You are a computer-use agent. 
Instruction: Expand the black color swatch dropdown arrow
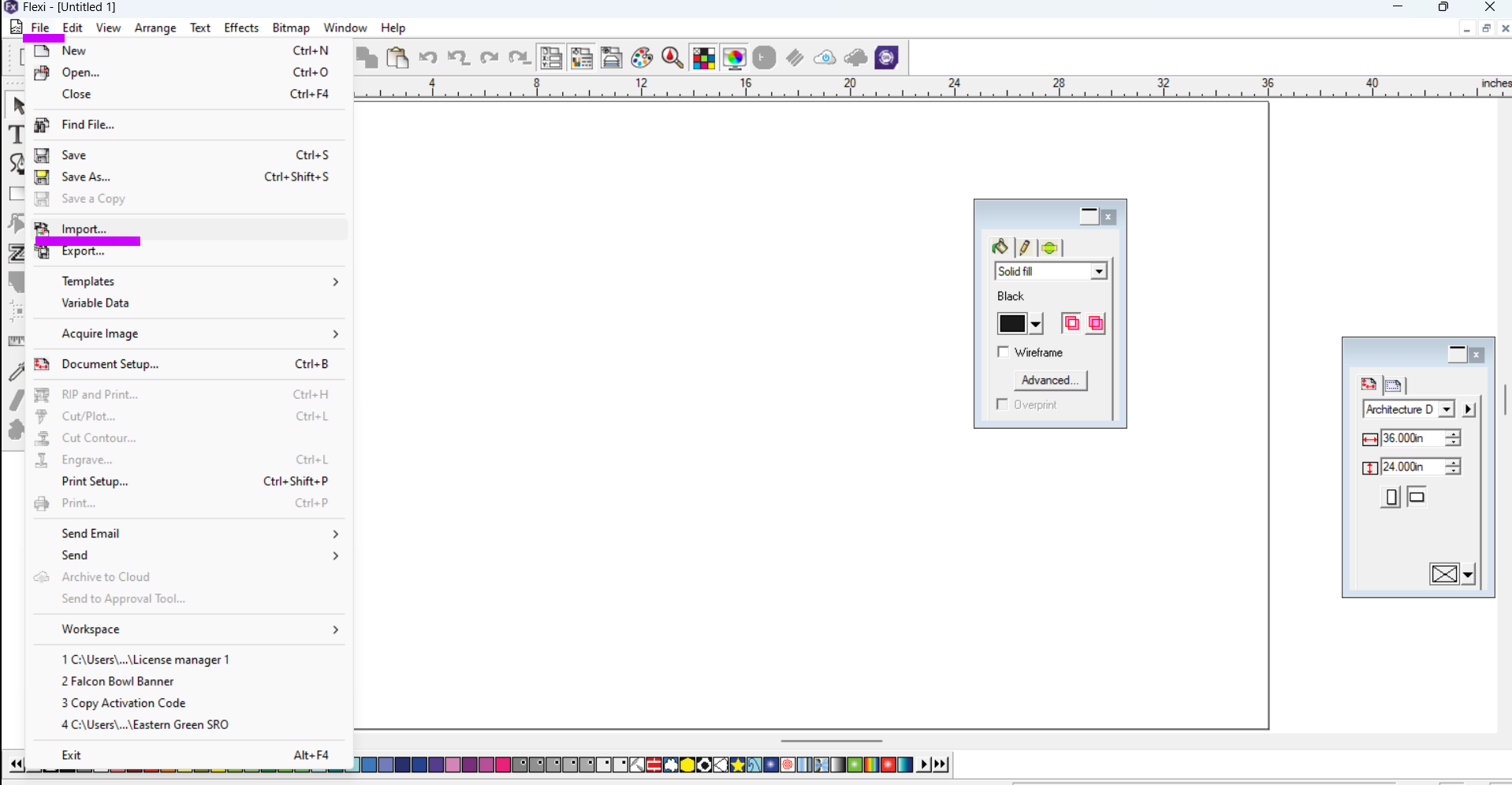click(x=1036, y=324)
